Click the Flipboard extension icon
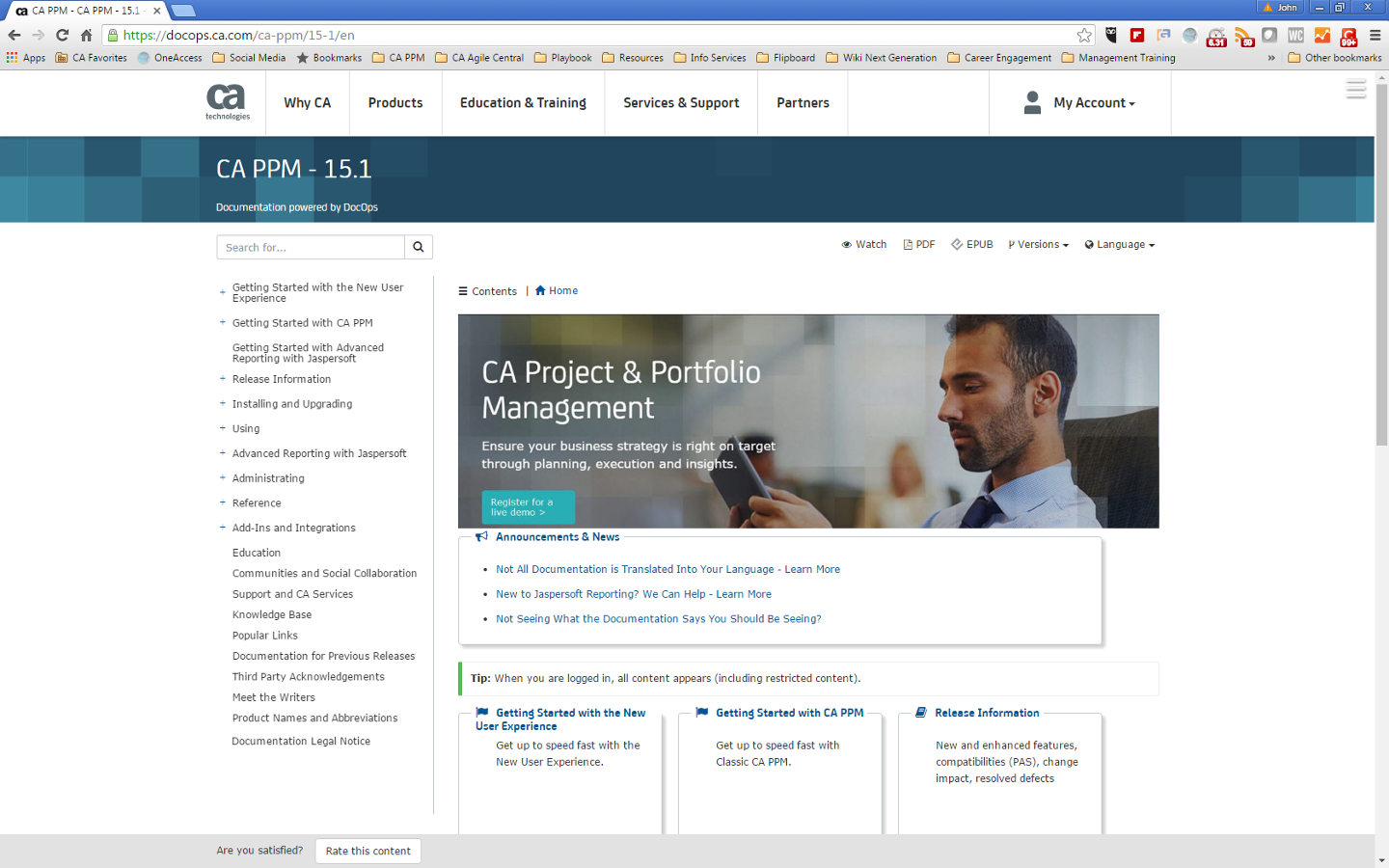1389x868 pixels. [x=1137, y=35]
